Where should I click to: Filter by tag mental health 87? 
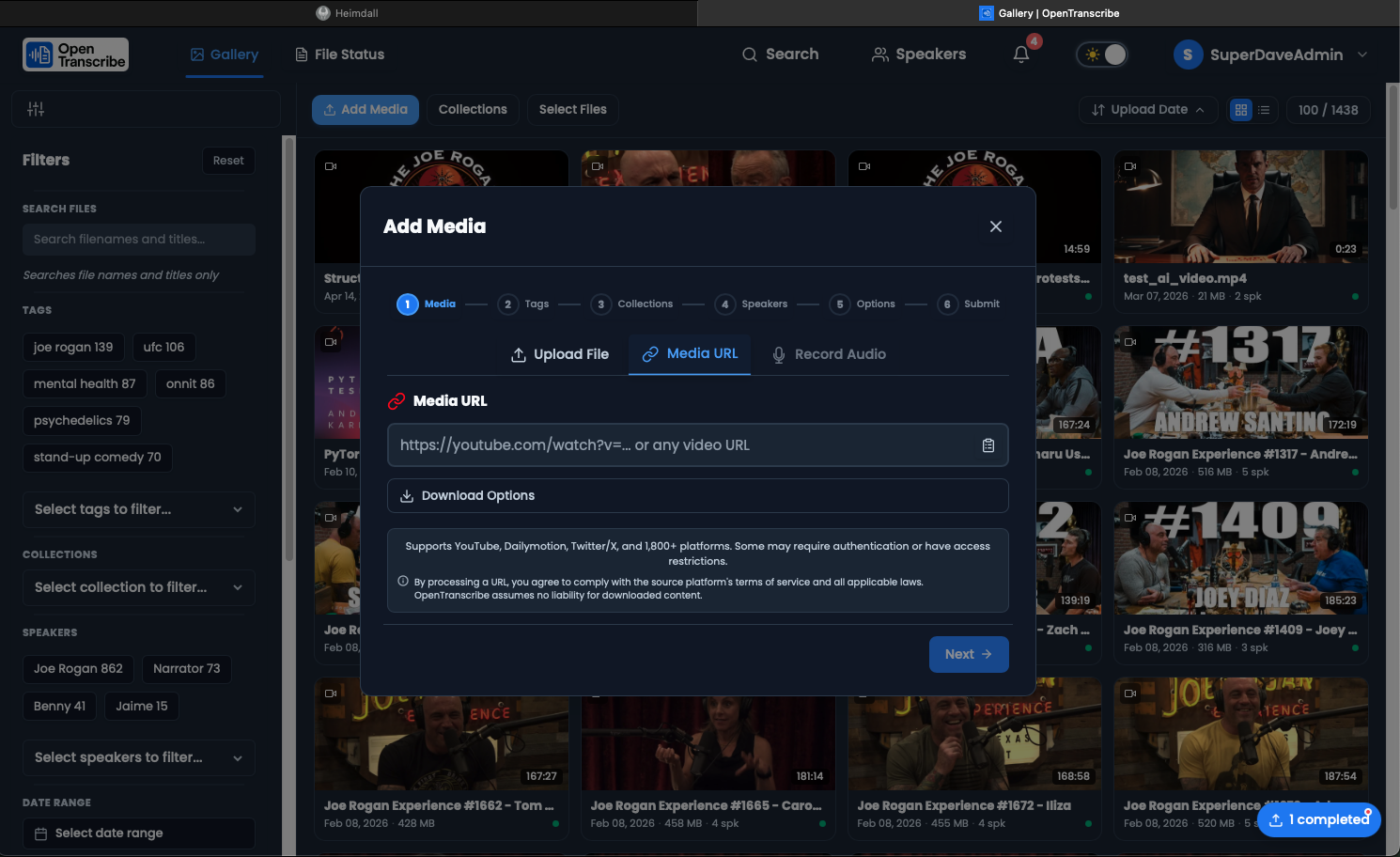85,384
